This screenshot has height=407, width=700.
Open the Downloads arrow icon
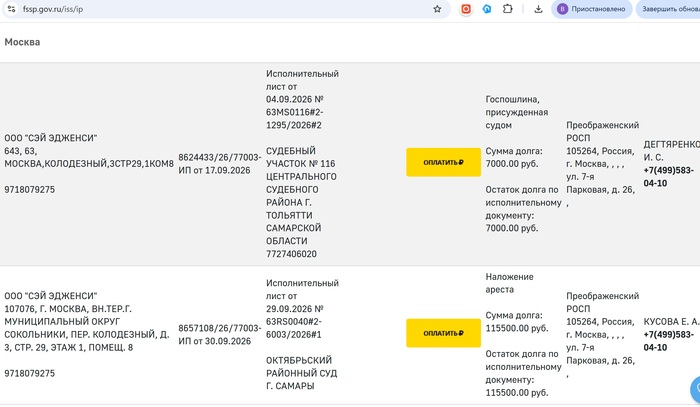pos(538,9)
